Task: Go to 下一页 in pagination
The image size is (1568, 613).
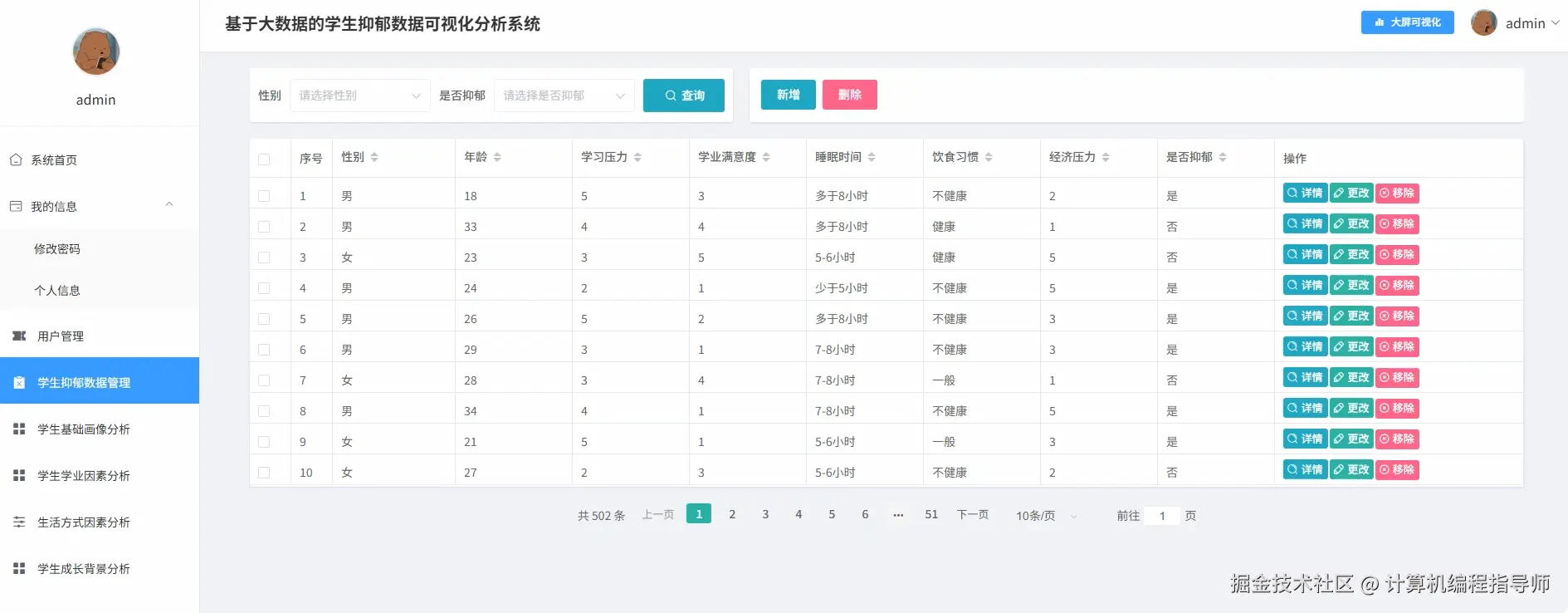Action: pos(973,515)
